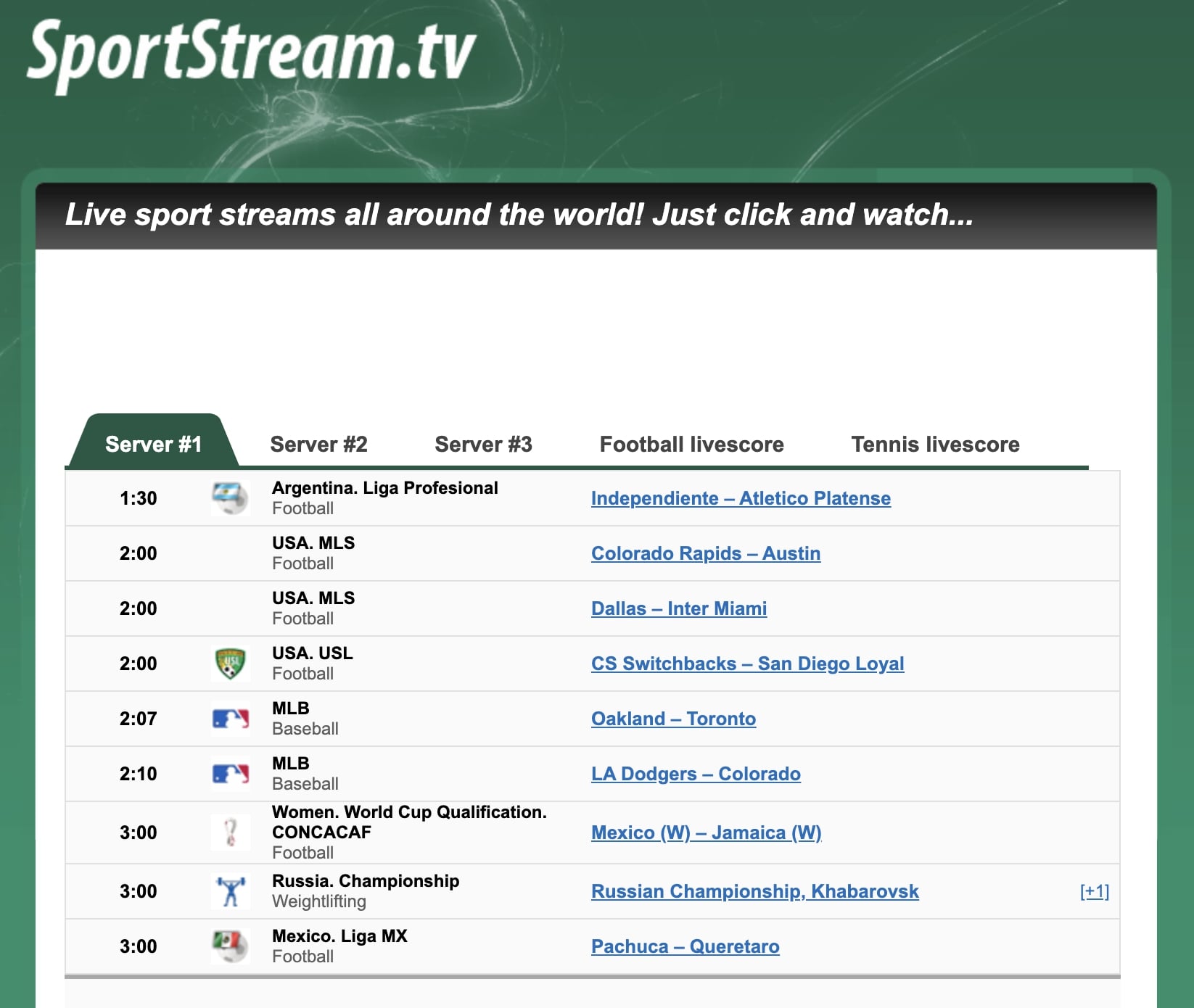Watch the Mexico (W) – Jamaica (W) qualifier

[707, 833]
